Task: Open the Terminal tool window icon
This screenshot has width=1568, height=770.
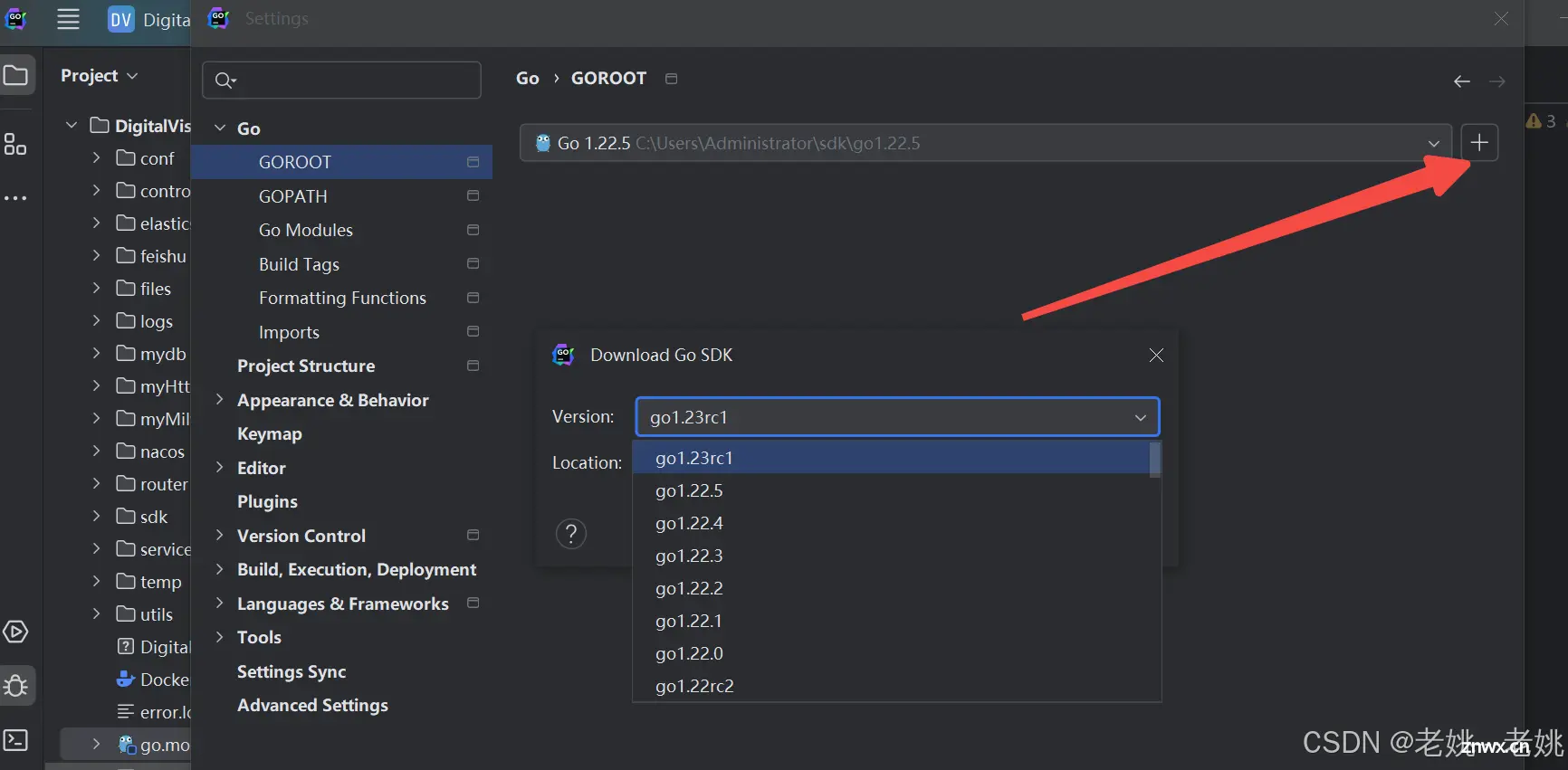Action: 15,740
